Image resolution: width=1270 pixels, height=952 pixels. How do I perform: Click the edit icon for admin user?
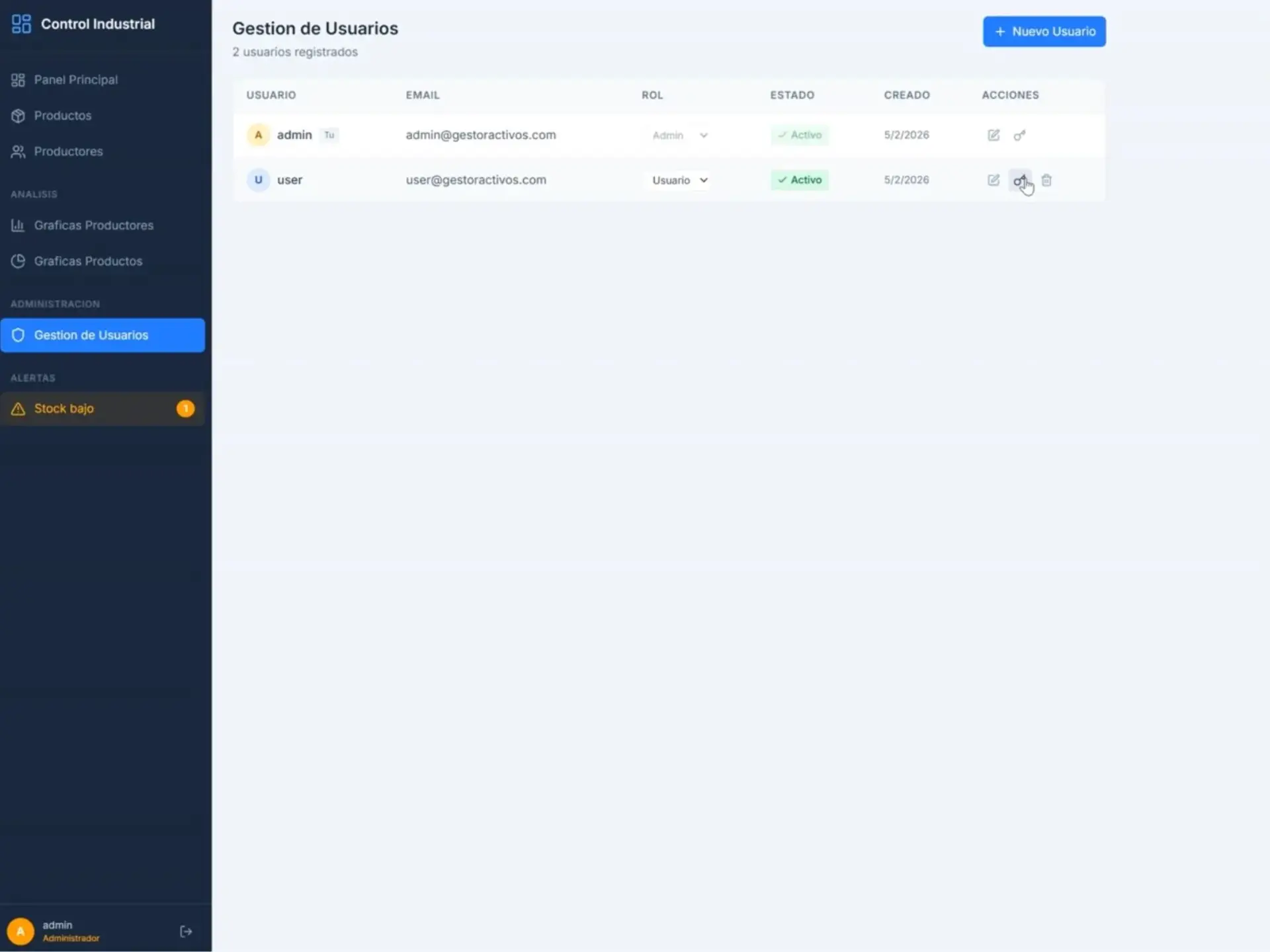click(994, 136)
